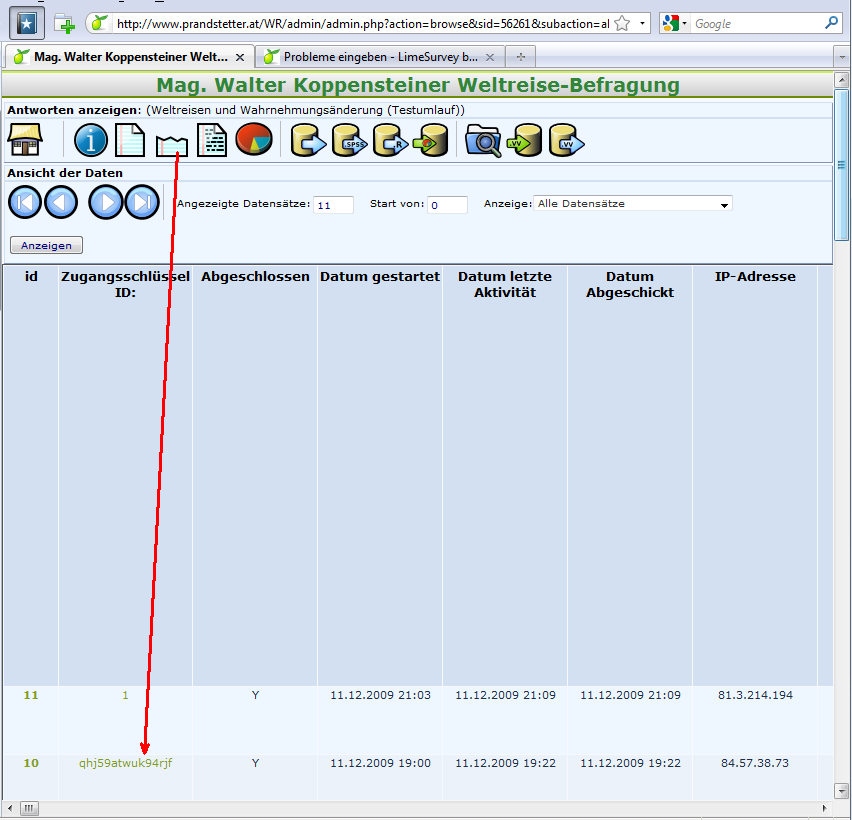Image resolution: width=852 pixels, height=820 pixels.
Task: Click token link qhj59atwuk94rjf
Action: click(125, 763)
